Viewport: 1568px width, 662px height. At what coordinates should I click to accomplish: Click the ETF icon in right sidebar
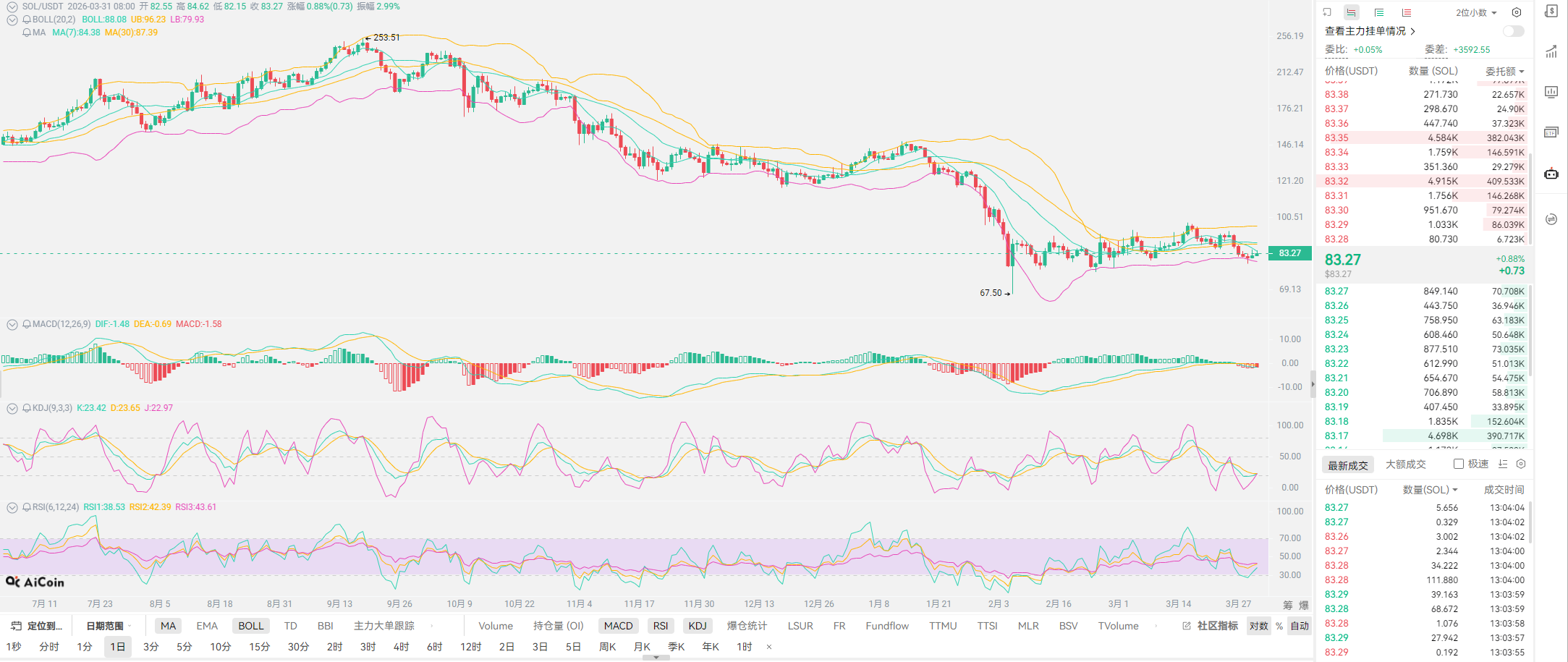coord(1551,132)
